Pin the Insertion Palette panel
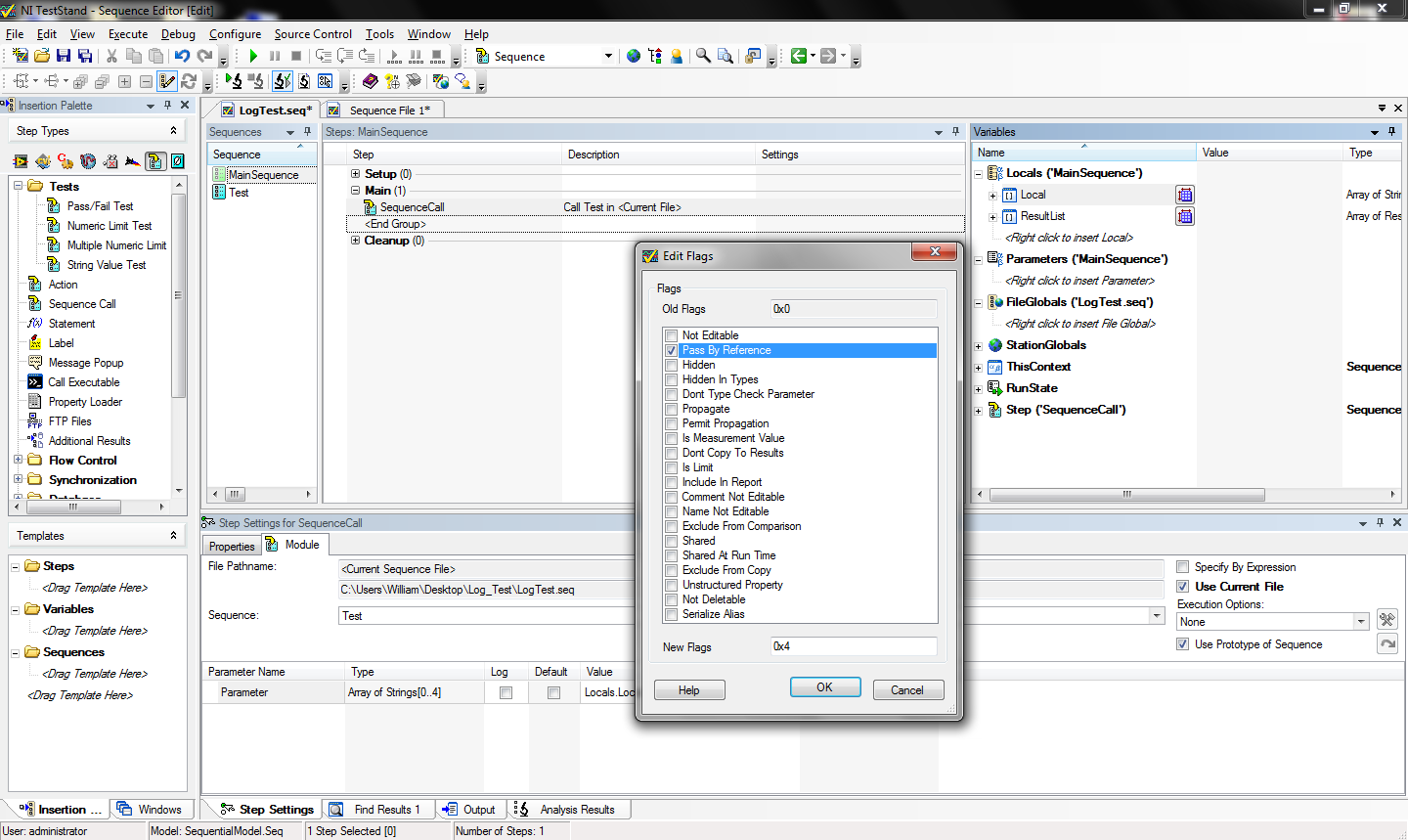The image size is (1408, 840). tap(167, 105)
